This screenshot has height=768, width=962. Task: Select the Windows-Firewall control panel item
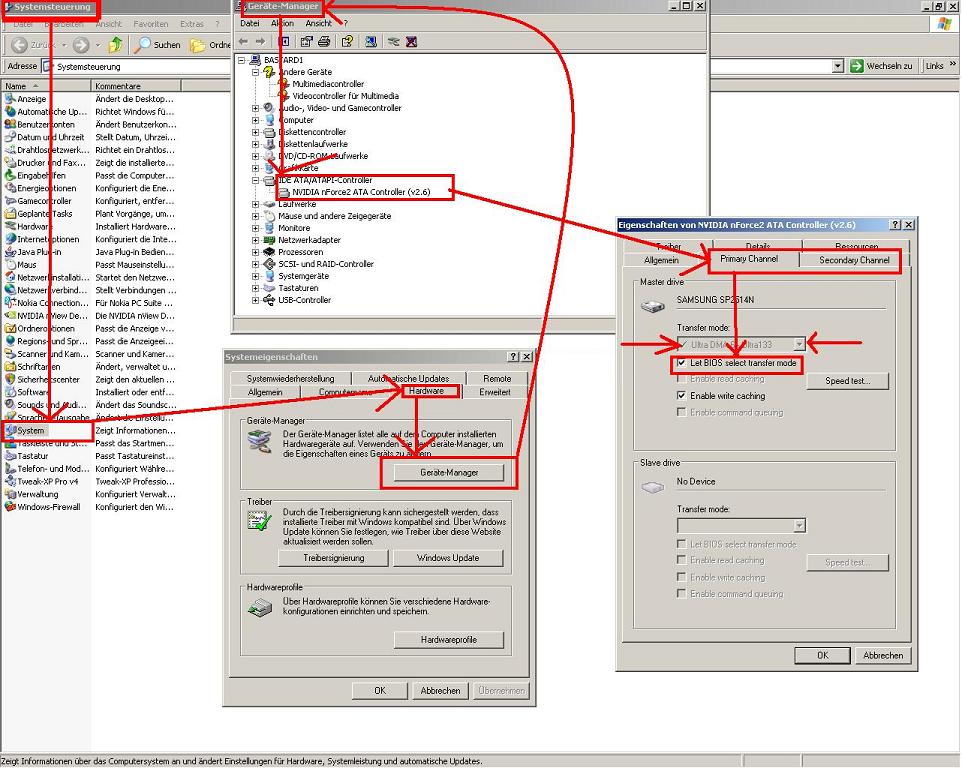click(42, 507)
